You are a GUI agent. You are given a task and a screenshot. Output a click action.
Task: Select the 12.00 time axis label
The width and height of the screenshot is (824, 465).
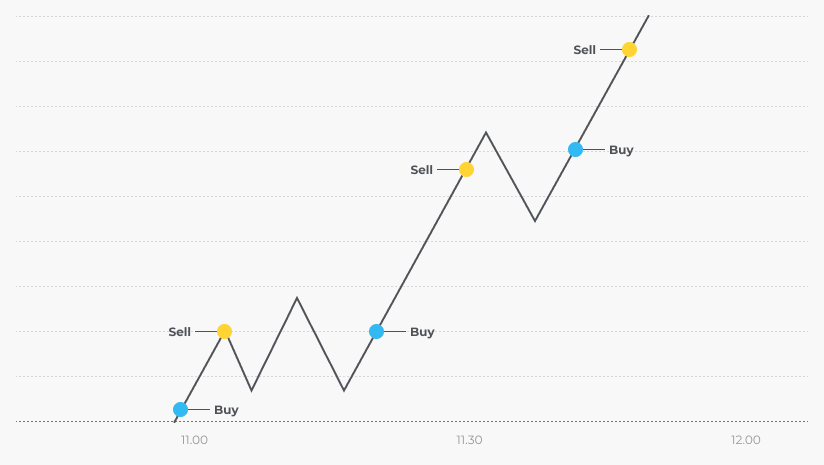coord(746,440)
